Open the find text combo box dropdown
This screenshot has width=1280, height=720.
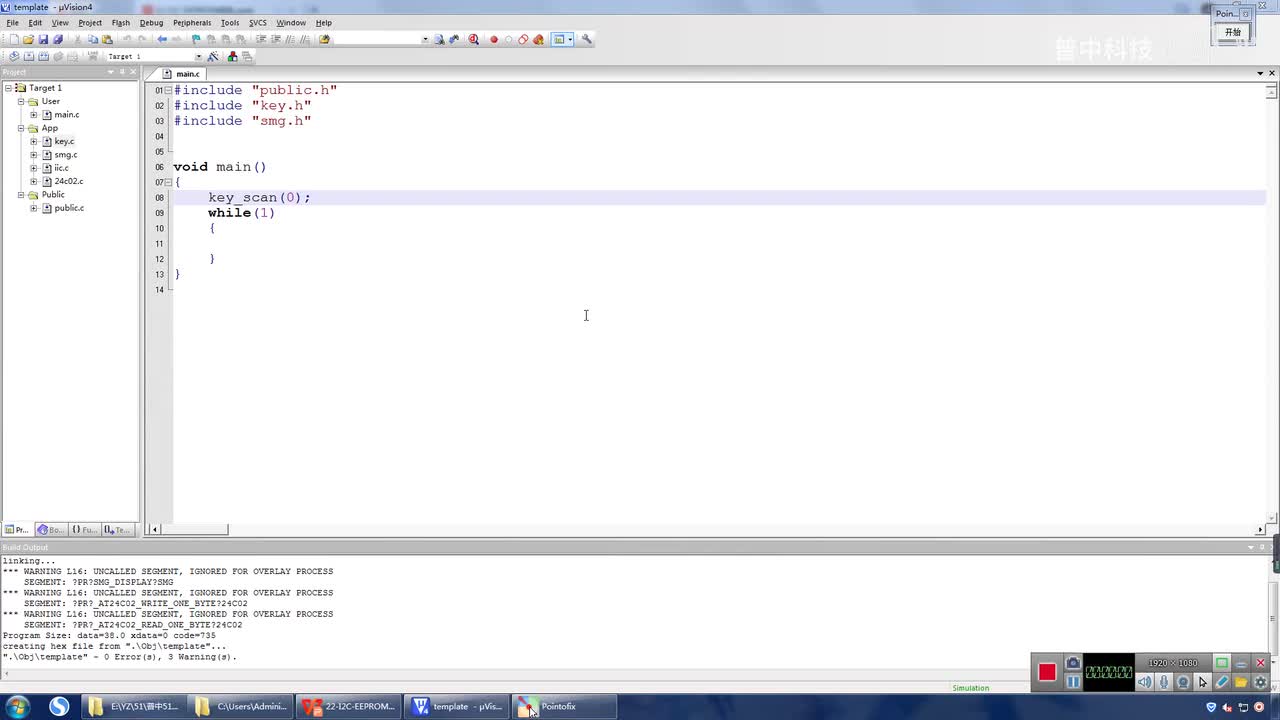[425, 40]
